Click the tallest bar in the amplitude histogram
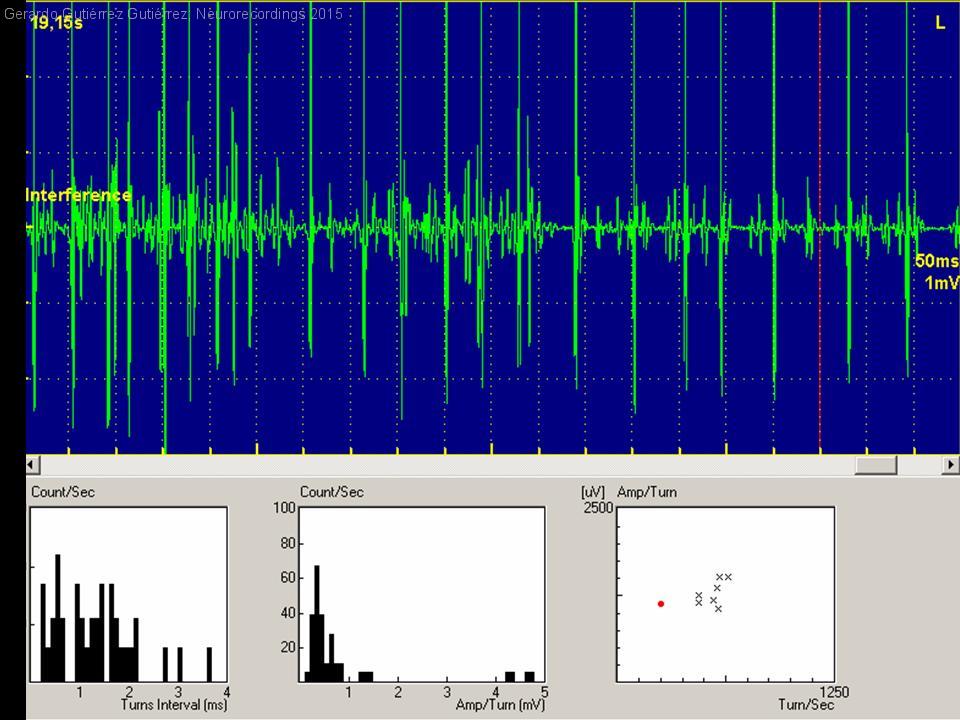The height and width of the screenshot is (720, 960). (317, 623)
